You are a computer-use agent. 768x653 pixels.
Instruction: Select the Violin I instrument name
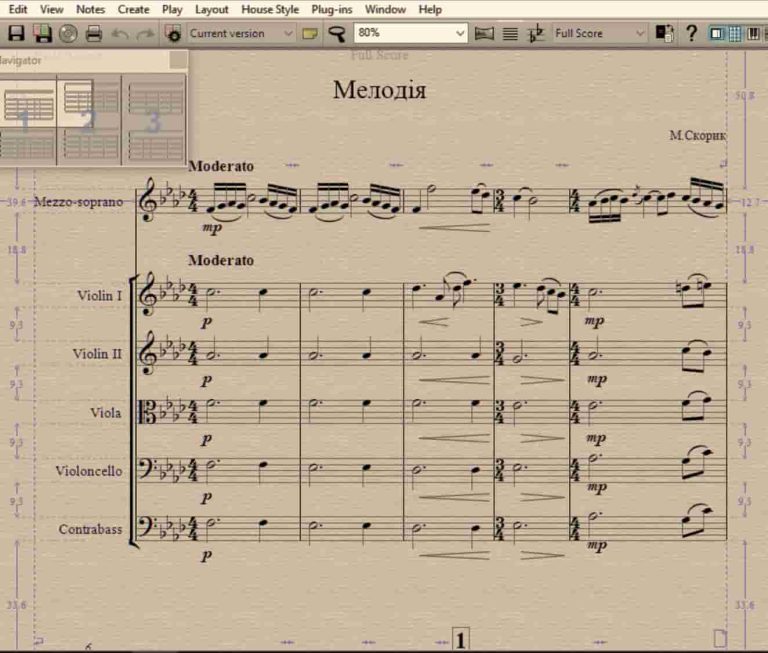[99, 296]
